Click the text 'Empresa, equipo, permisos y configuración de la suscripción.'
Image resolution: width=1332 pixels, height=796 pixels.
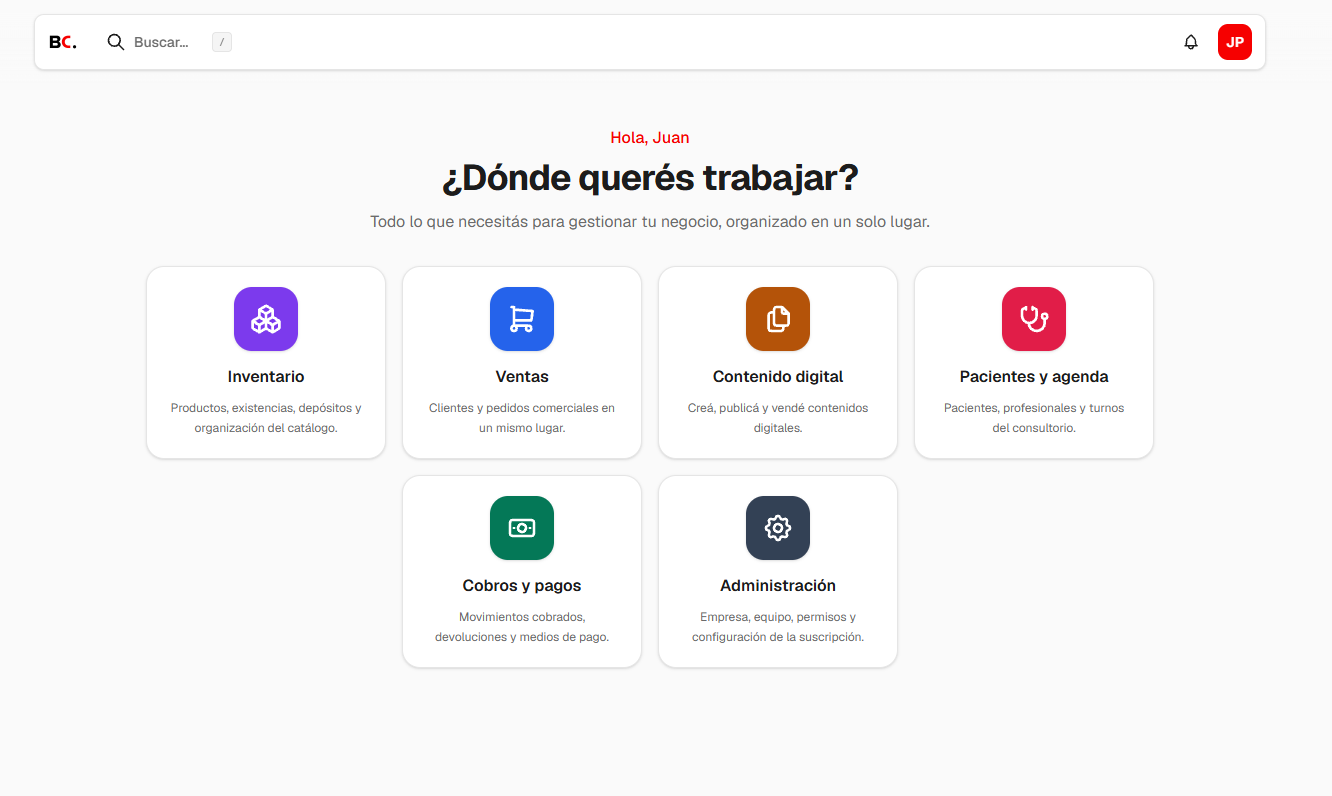coord(778,627)
